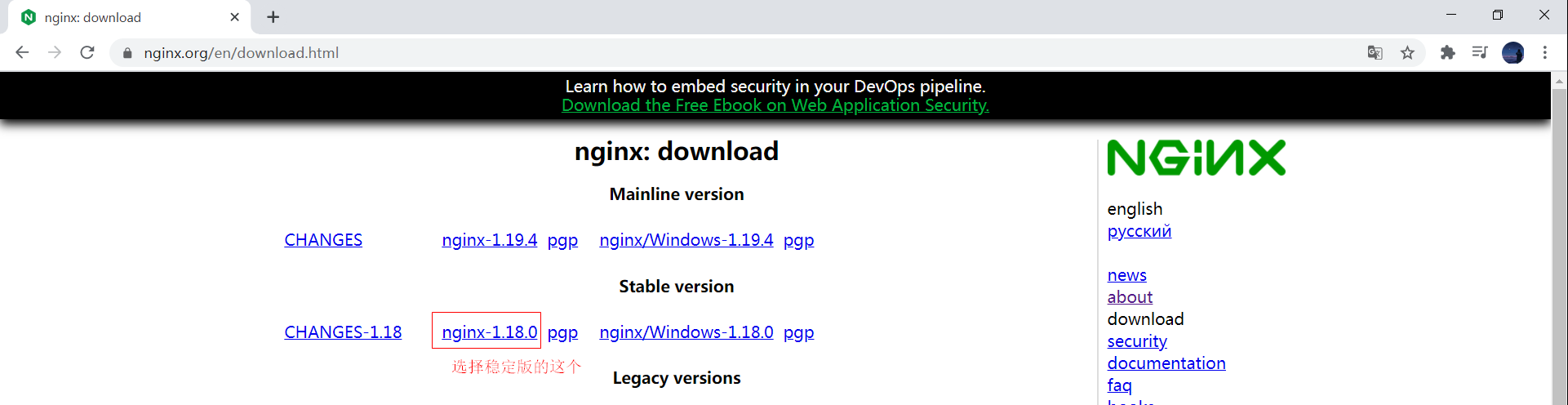Click the Chrome profile avatar
Screen dimensions: 1568x405
coord(1512,52)
